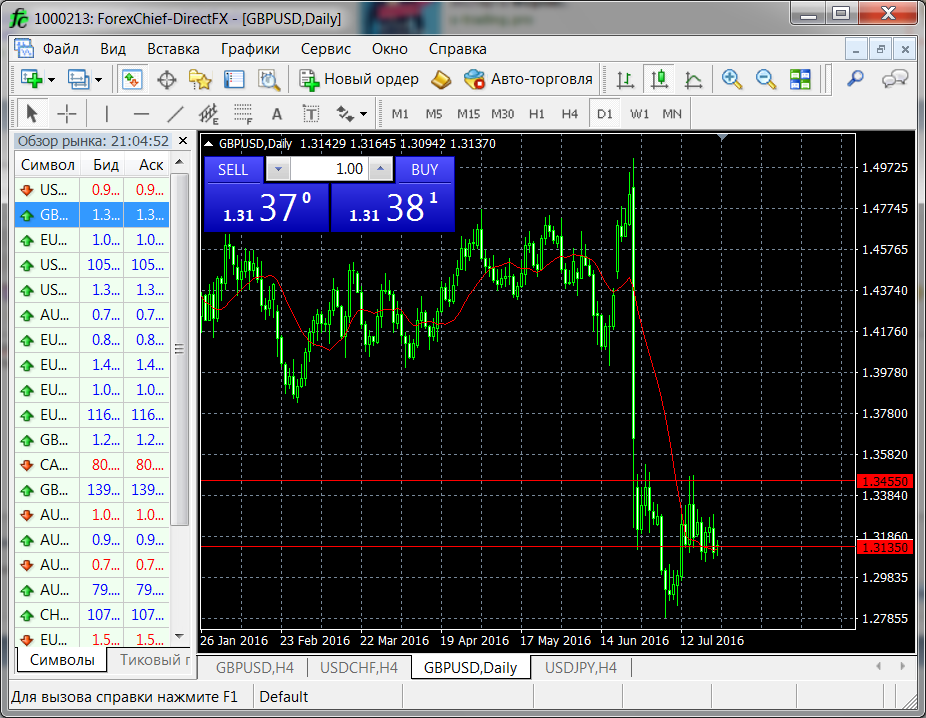Select the text label tool
Image resolution: width=926 pixels, height=718 pixels.
pyautogui.click(x=311, y=113)
